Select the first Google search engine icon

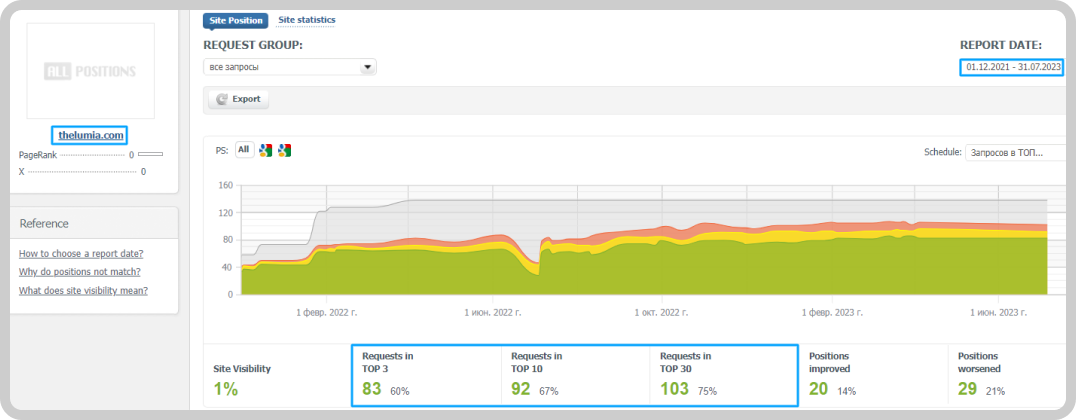pyautogui.click(x=266, y=150)
